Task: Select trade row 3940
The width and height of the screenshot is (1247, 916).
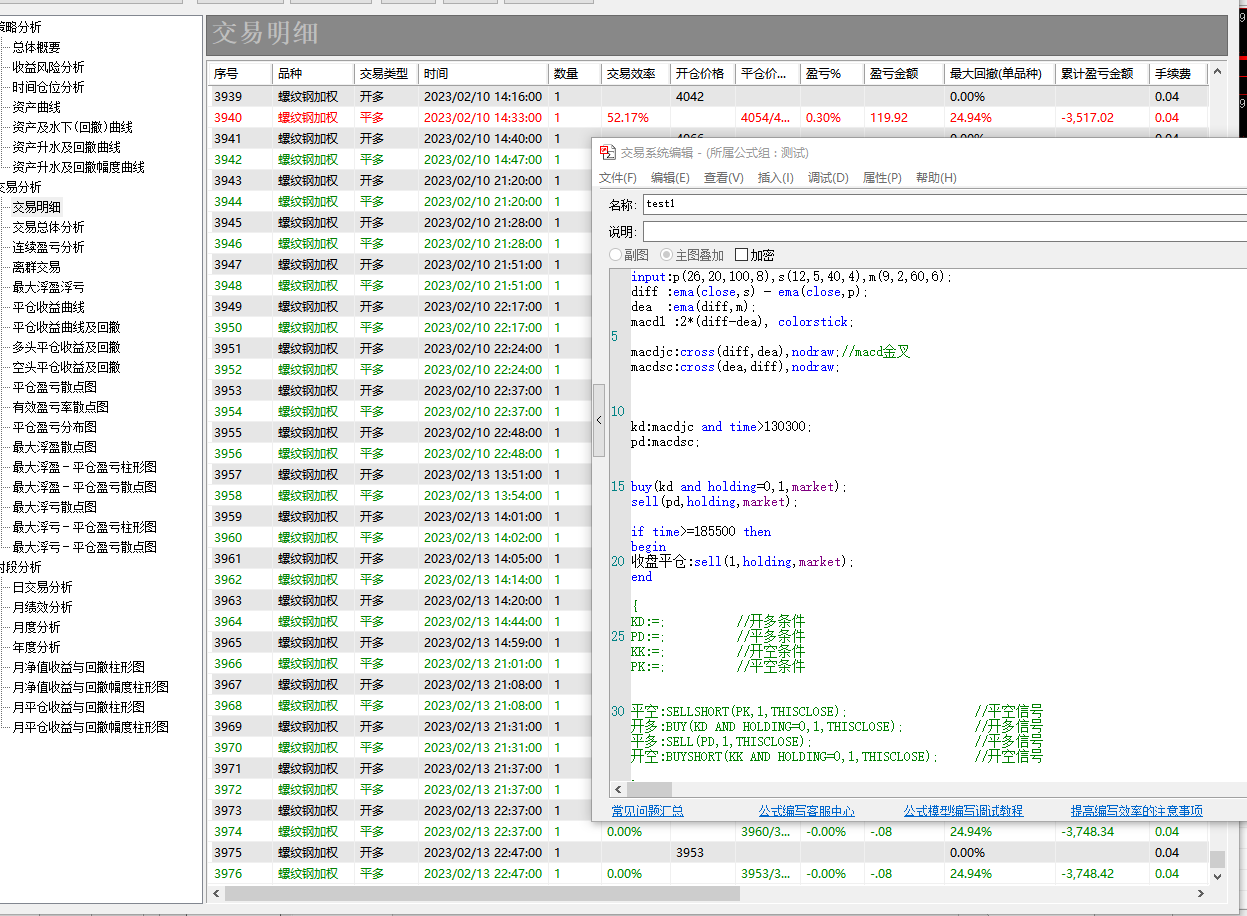Action: coord(708,117)
